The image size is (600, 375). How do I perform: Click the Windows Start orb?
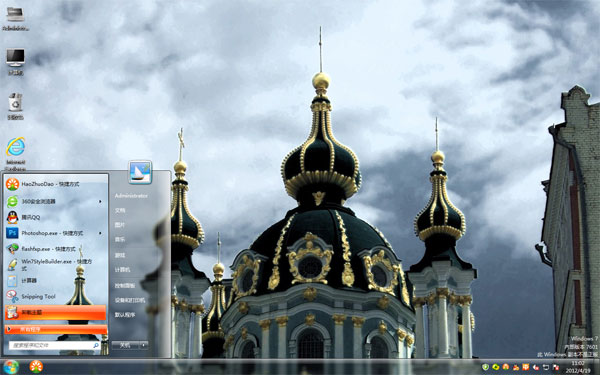[11, 367]
